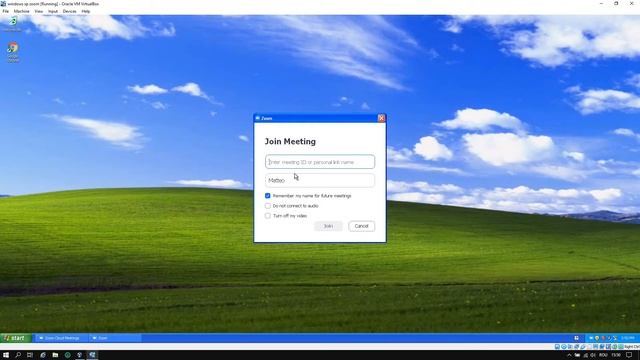Image resolution: width=640 pixels, height=360 pixels.
Task: Click the Zoom icon in XP system tray
Action: click(591, 338)
